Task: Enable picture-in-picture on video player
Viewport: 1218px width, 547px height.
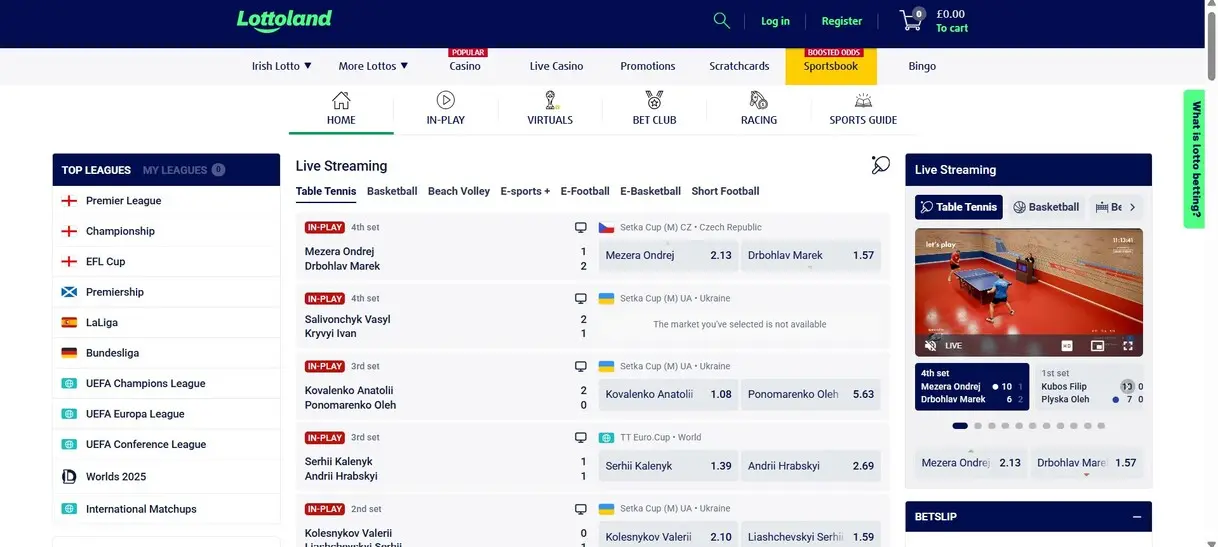Action: pyautogui.click(x=1098, y=345)
